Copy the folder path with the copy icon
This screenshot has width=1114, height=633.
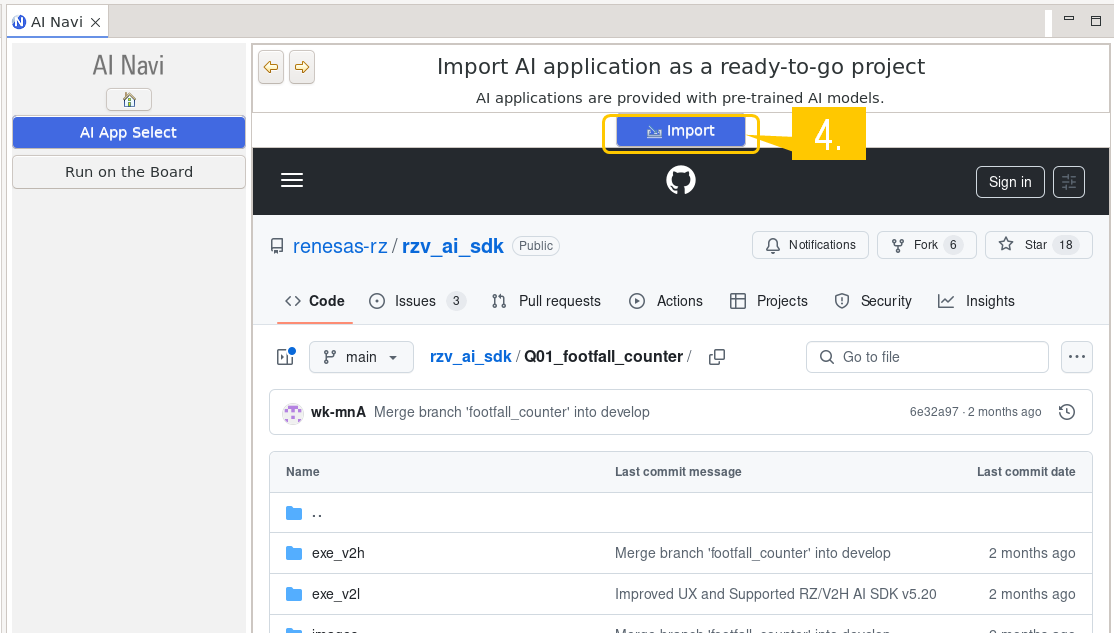click(x=716, y=357)
